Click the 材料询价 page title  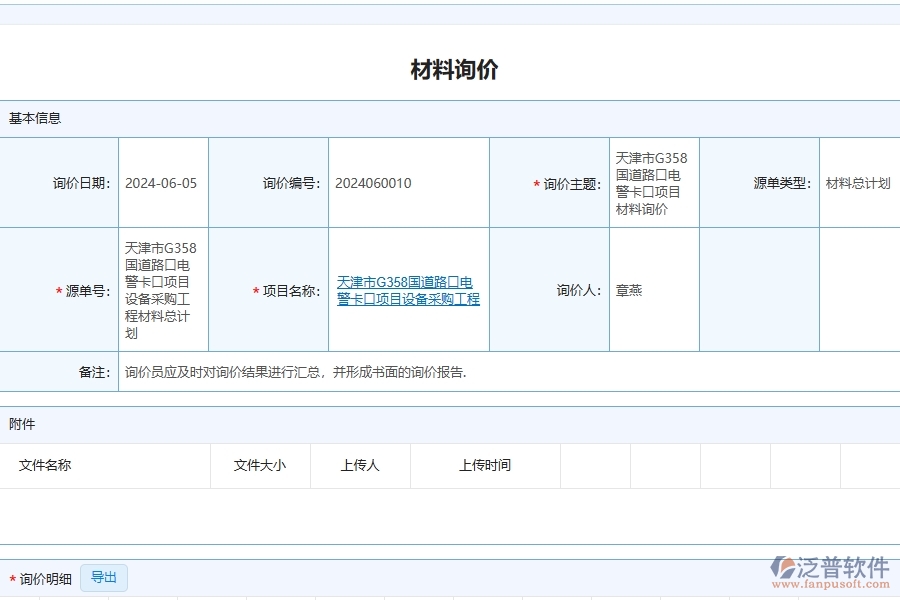tap(453, 69)
